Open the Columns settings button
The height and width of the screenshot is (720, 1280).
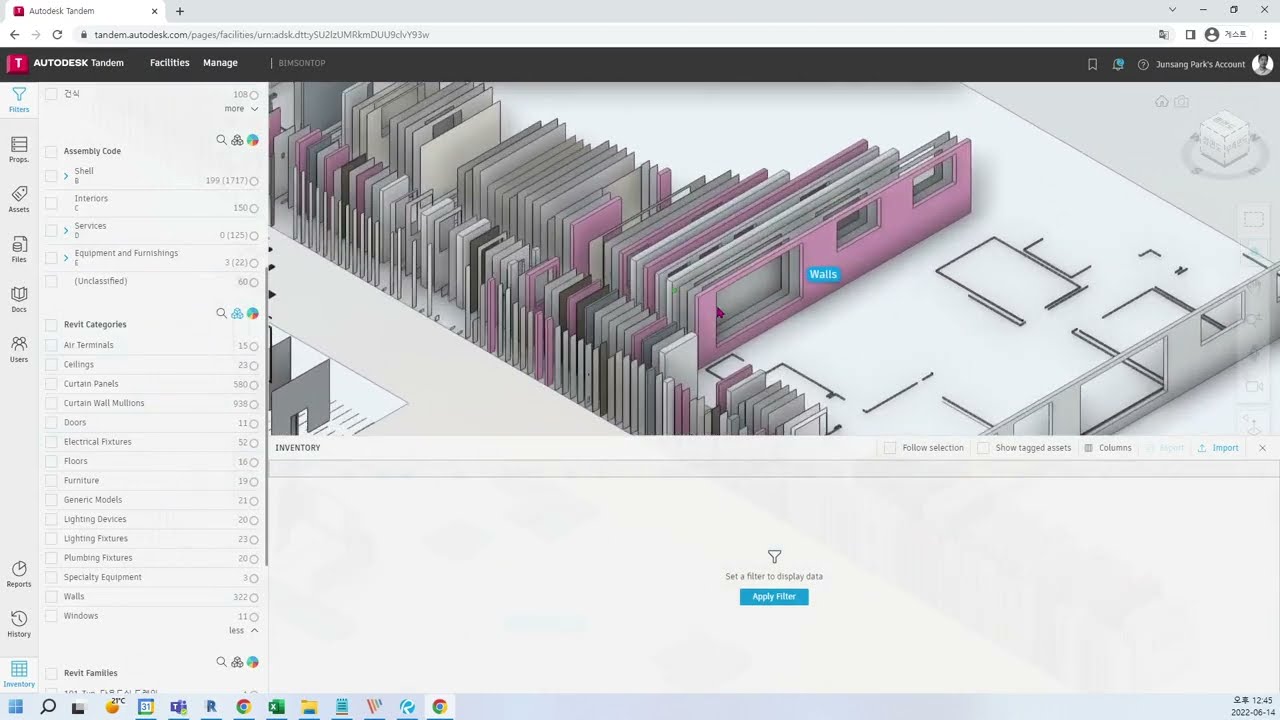click(x=1108, y=448)
